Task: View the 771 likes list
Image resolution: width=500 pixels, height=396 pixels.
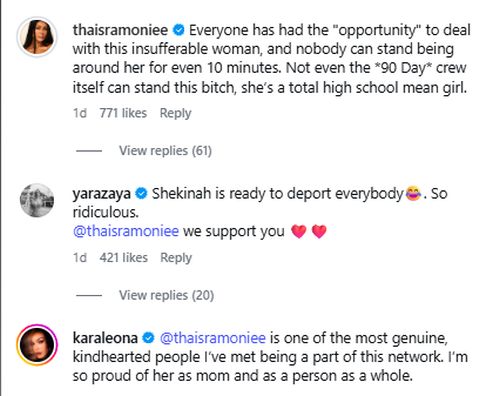Action: [x=123, y=113]
